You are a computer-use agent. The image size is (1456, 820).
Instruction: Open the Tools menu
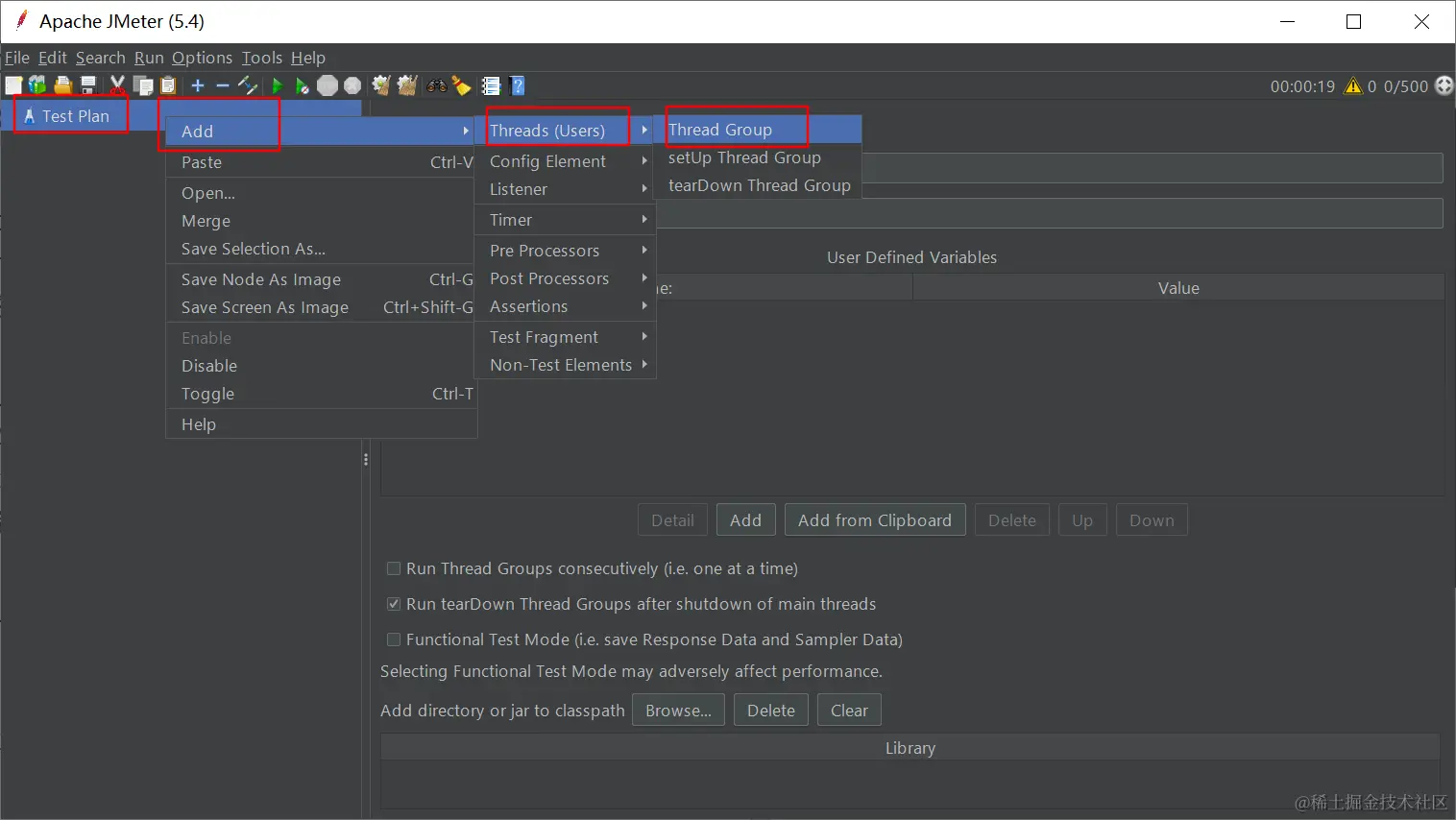(262, 58)
